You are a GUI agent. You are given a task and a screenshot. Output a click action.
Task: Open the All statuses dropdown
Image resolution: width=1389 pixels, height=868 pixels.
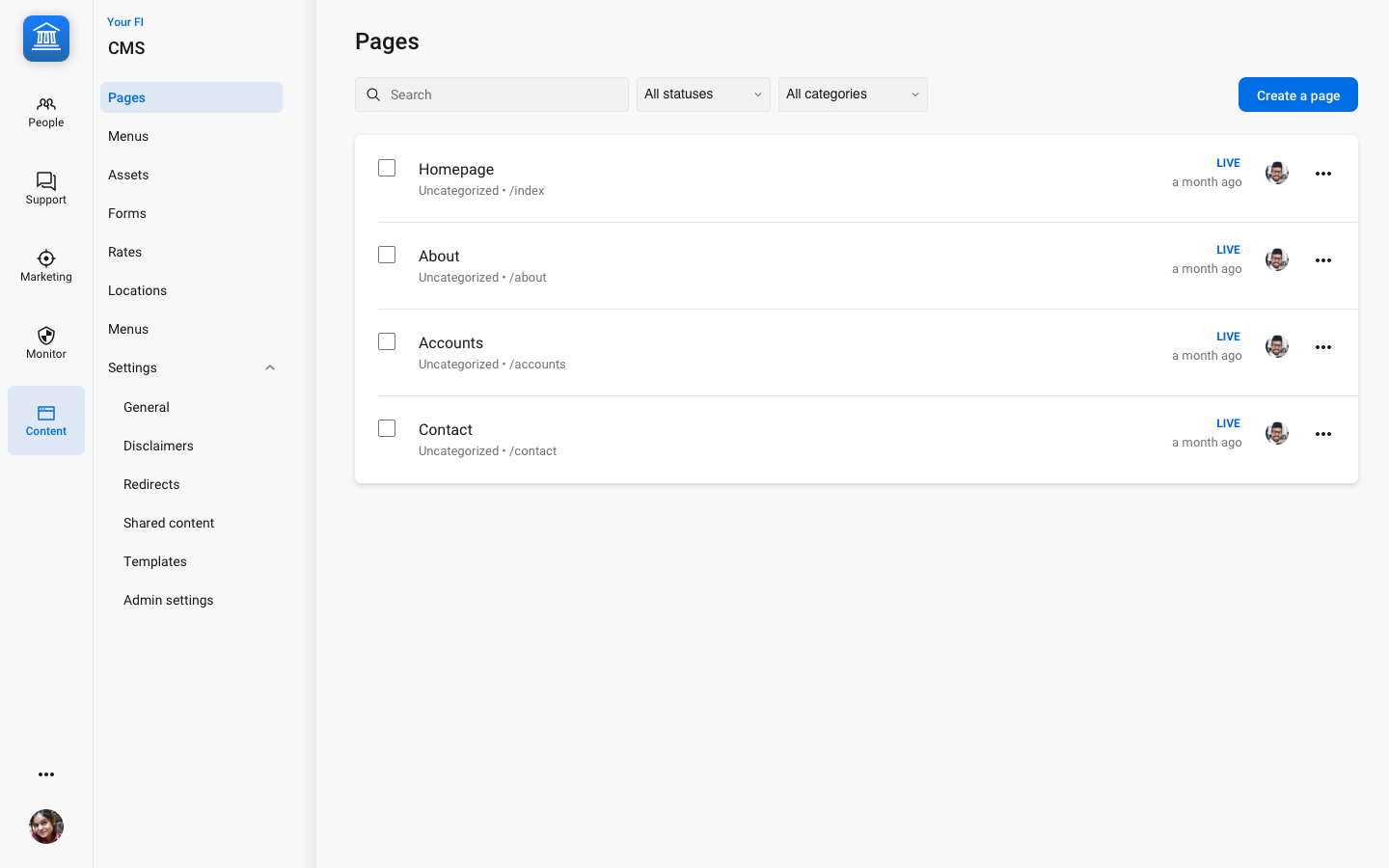click(x=703, y=95)
